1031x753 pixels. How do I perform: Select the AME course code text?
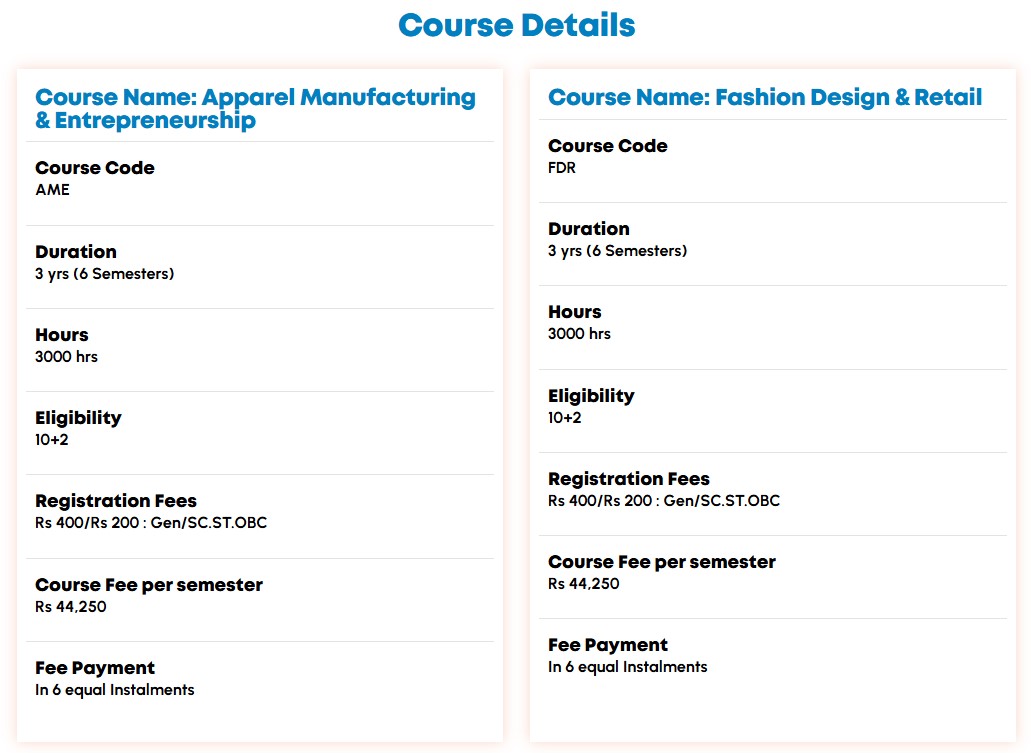[x=52, y=189]
